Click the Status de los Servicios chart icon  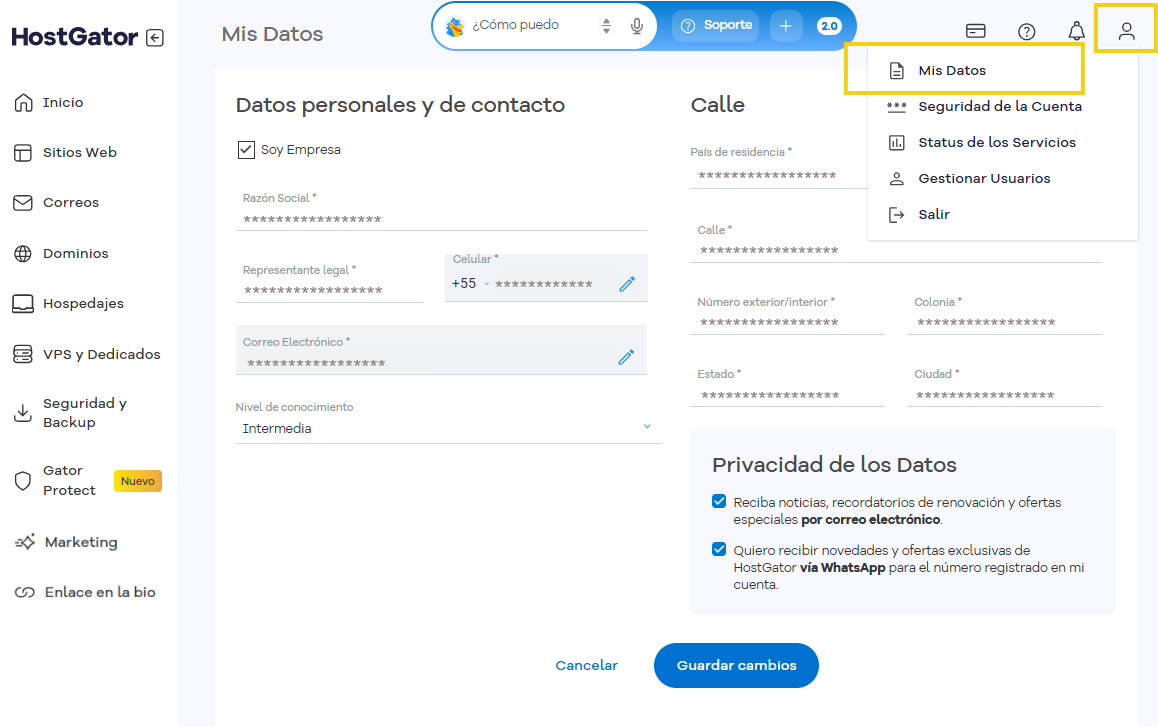click(x=897, y=143)
